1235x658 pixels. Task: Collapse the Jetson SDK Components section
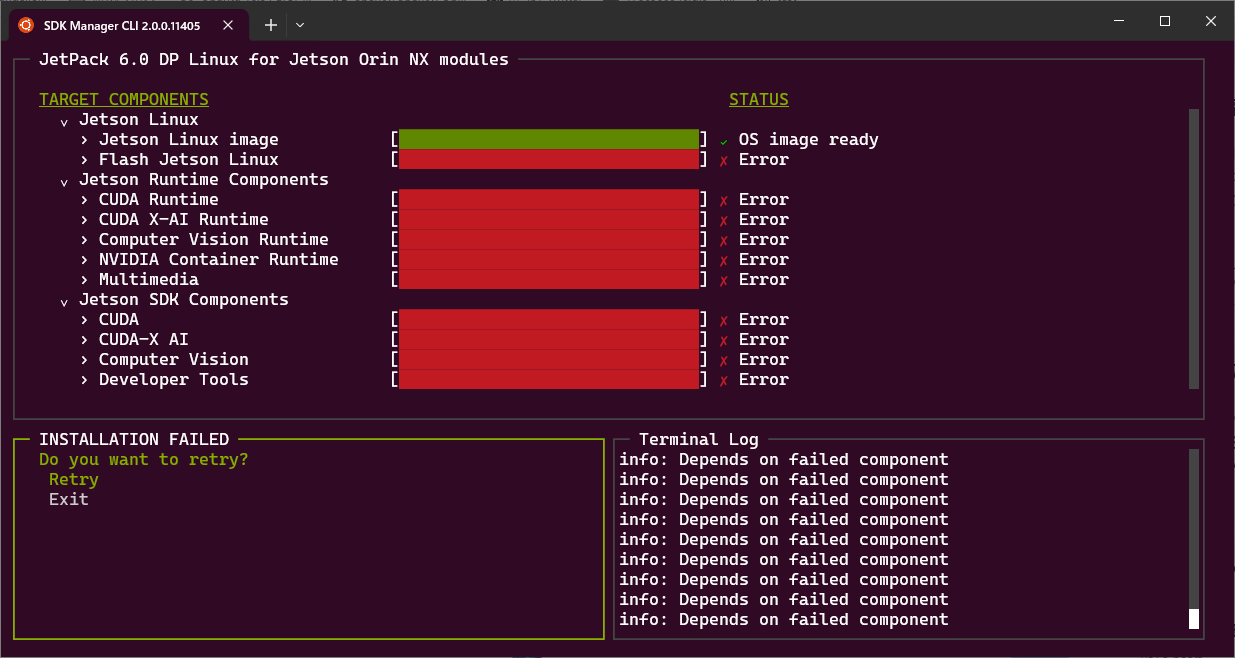(64, 299)
